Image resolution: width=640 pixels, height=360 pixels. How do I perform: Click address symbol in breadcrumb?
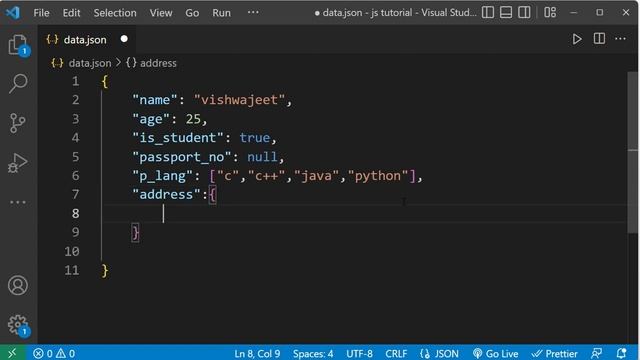tap(158, 63)
